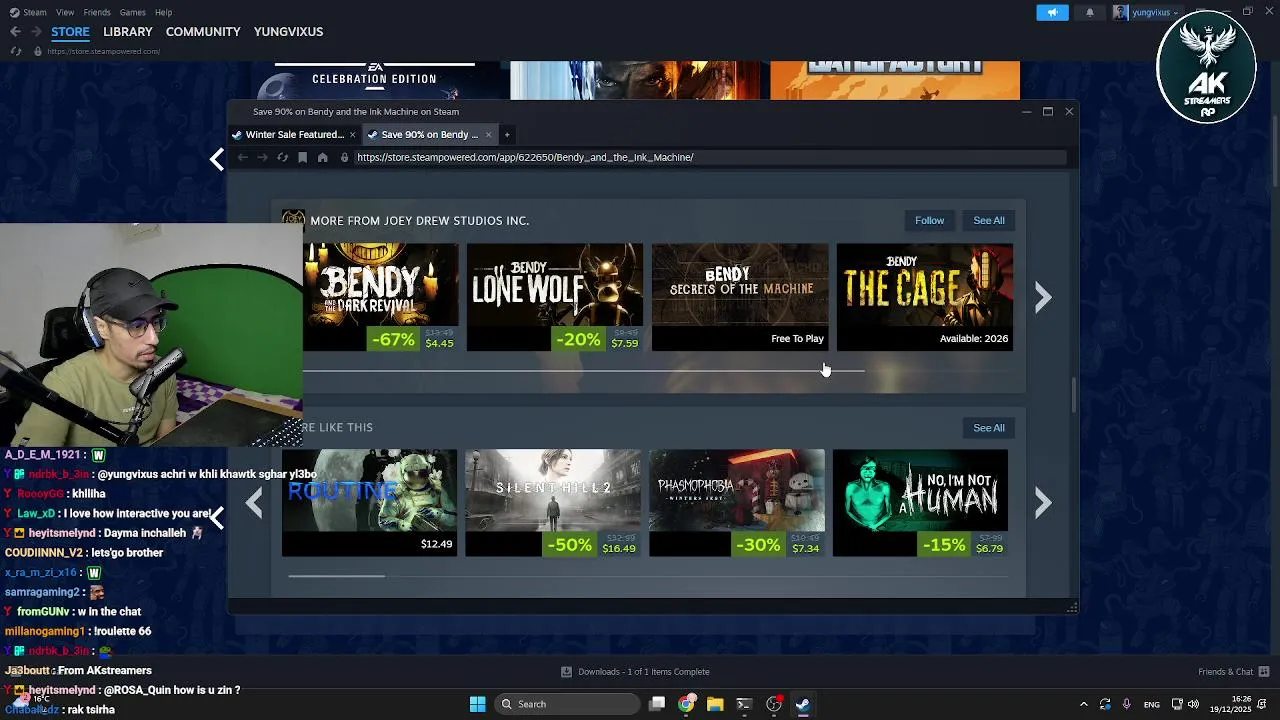Go home in popup browser toolbar

tap(322, 157)
